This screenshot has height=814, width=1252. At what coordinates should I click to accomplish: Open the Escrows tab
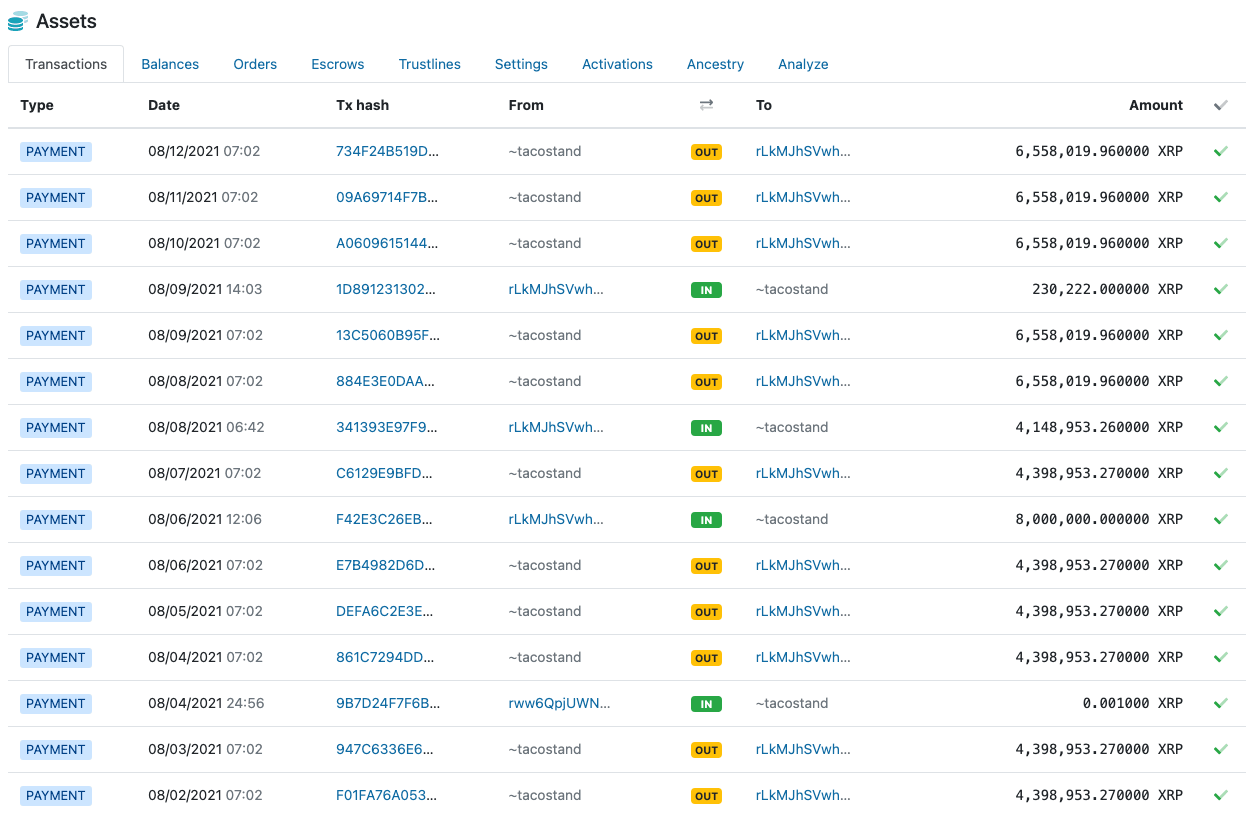coord(338,64)
